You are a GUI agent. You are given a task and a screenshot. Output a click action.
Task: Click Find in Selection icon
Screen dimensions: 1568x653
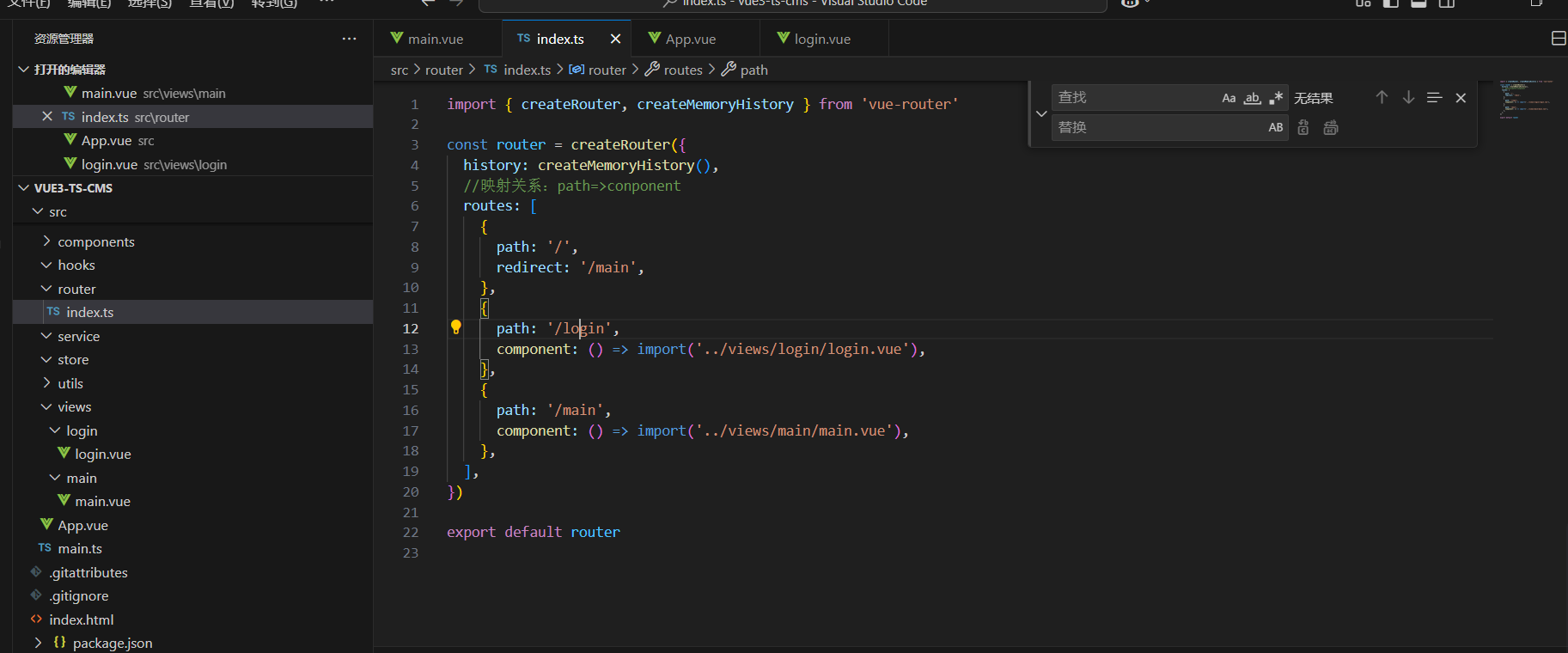(x=1434, y=98)
